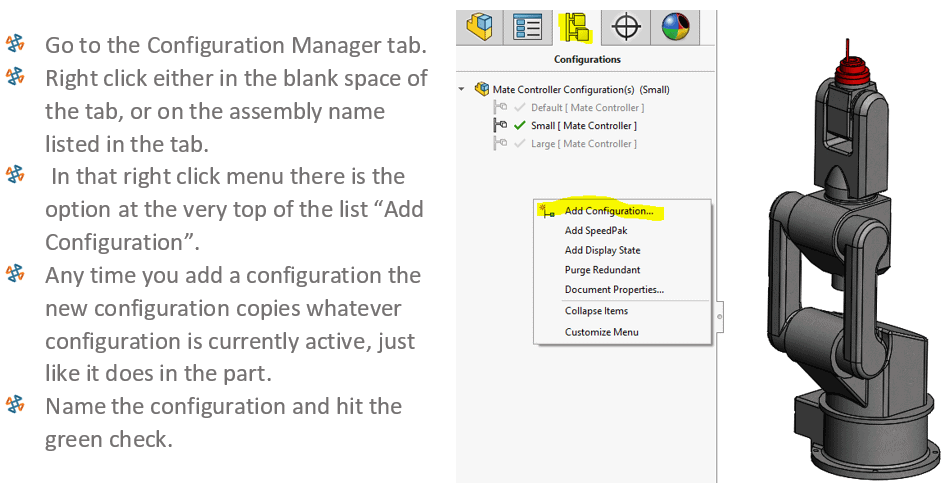Select Collapse Items in context menu

(x=596, y=311)
